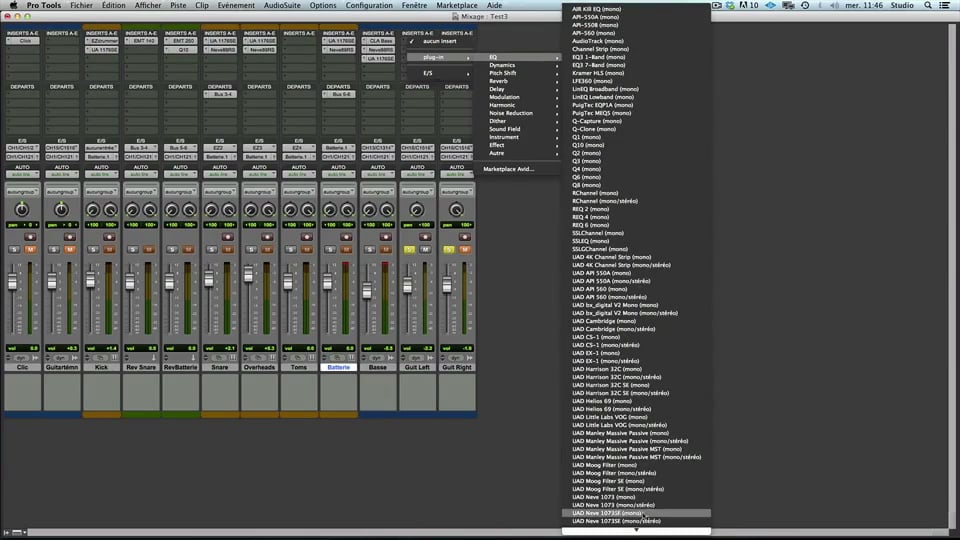The width and height of the screenshot is (960, 540).
Task: Click the Adobe menu bar icon
Action: (x=748, y=5)
